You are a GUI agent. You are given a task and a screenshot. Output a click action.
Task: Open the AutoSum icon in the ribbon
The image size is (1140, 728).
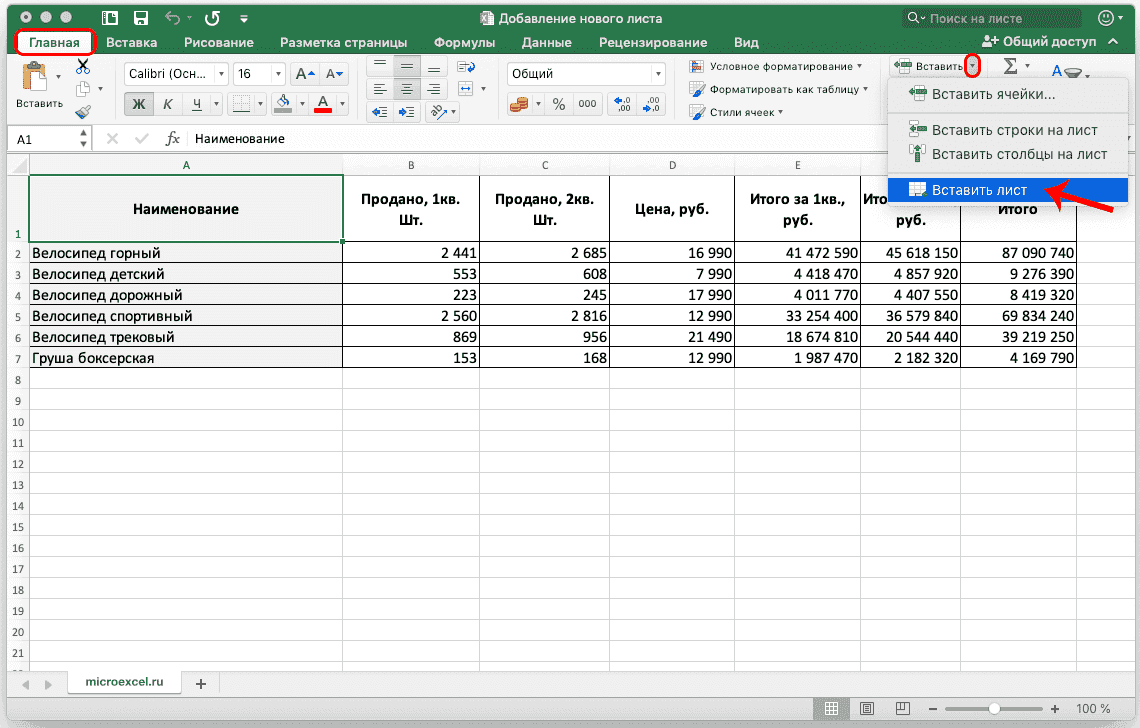point(1011,66)
